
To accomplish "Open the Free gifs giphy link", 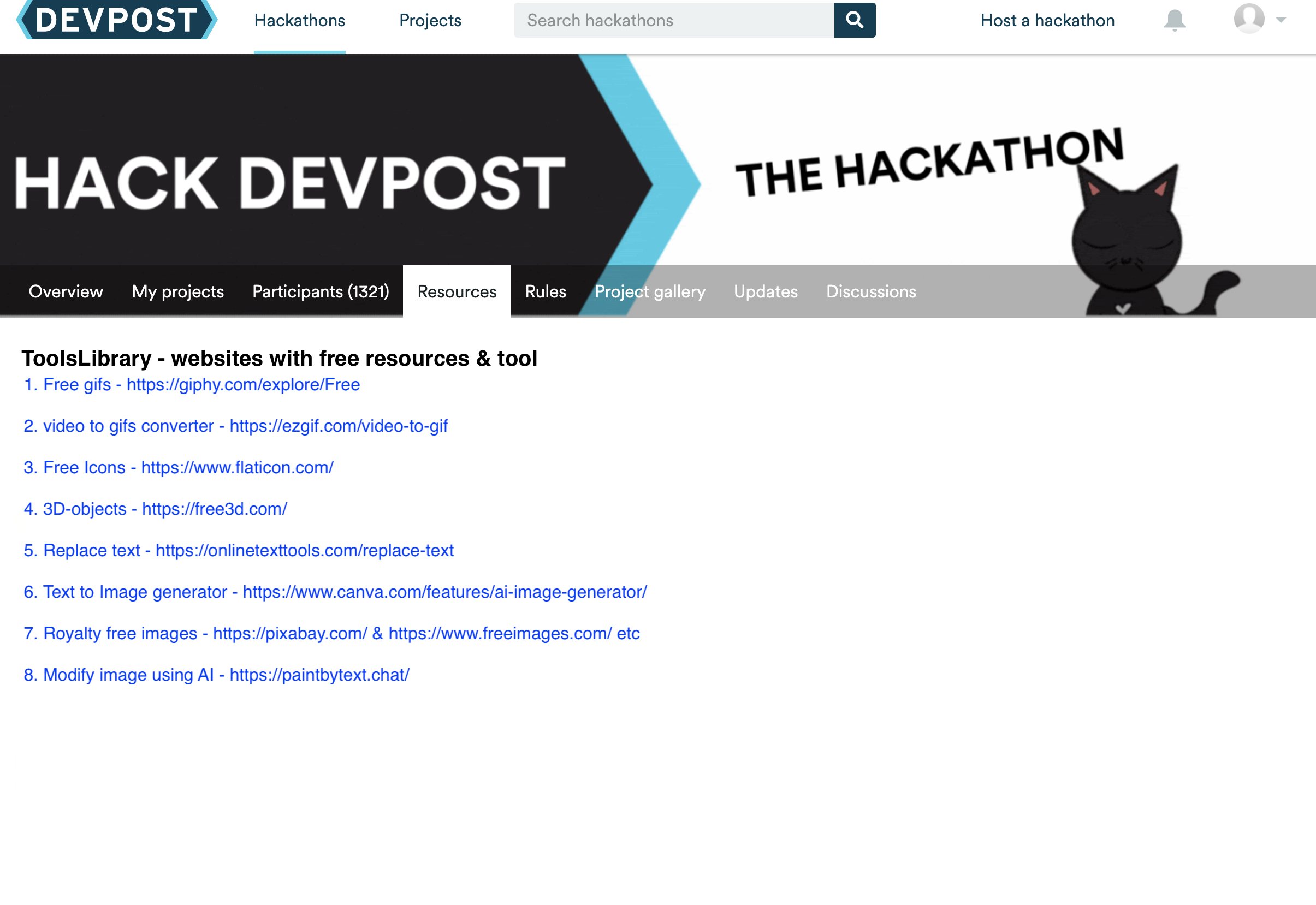I will (243, 384).
